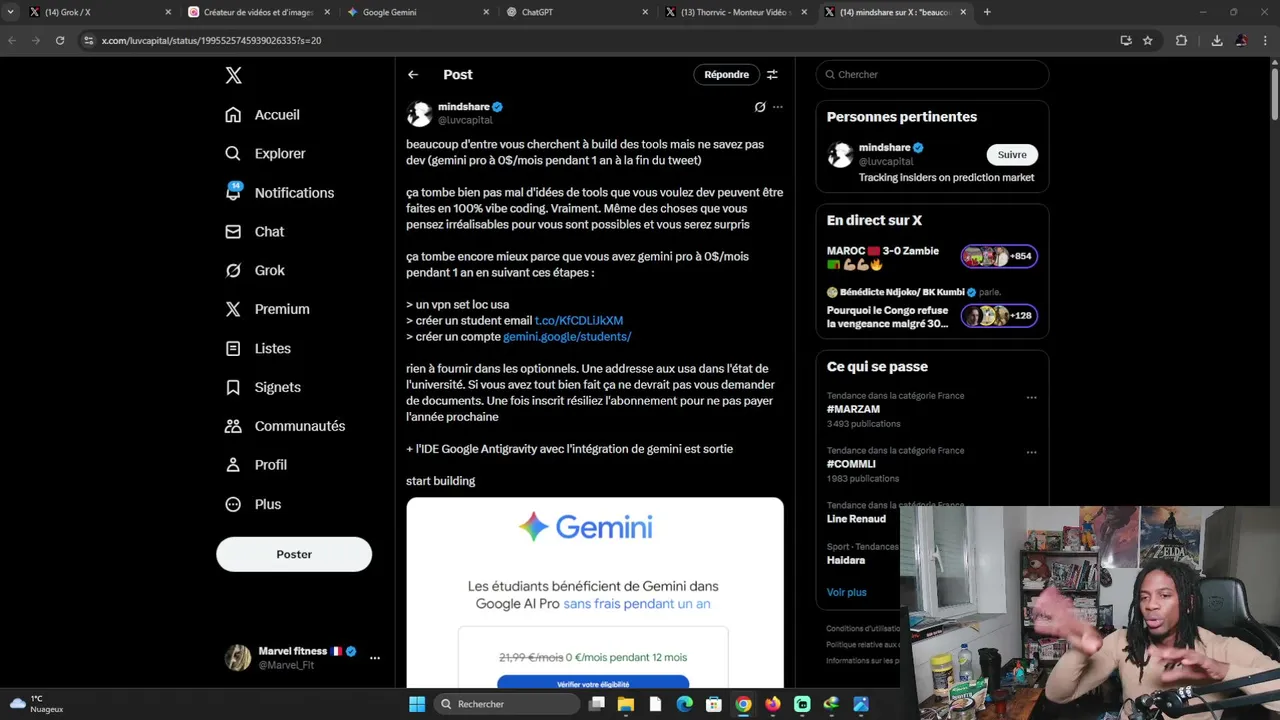
Task: Open the Gemini student offer image
Action: point(595,593)
